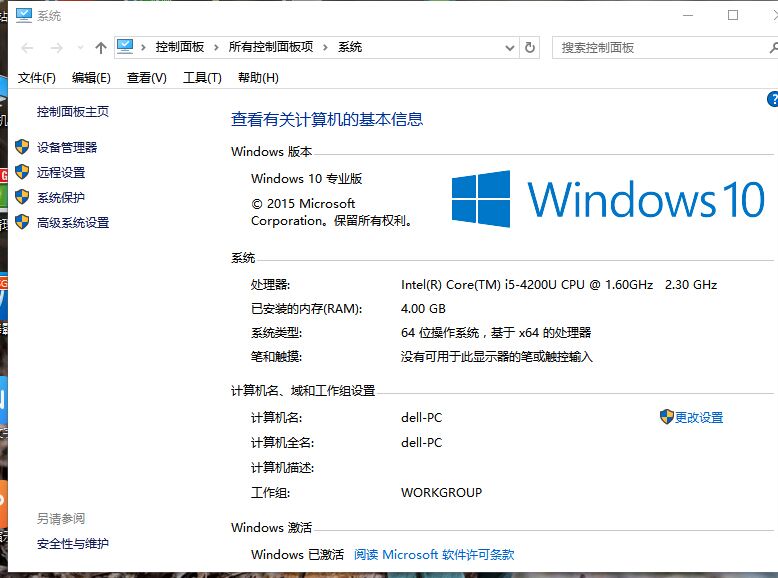Open 远程设置 link
The image size is (778, 578).
61,173
